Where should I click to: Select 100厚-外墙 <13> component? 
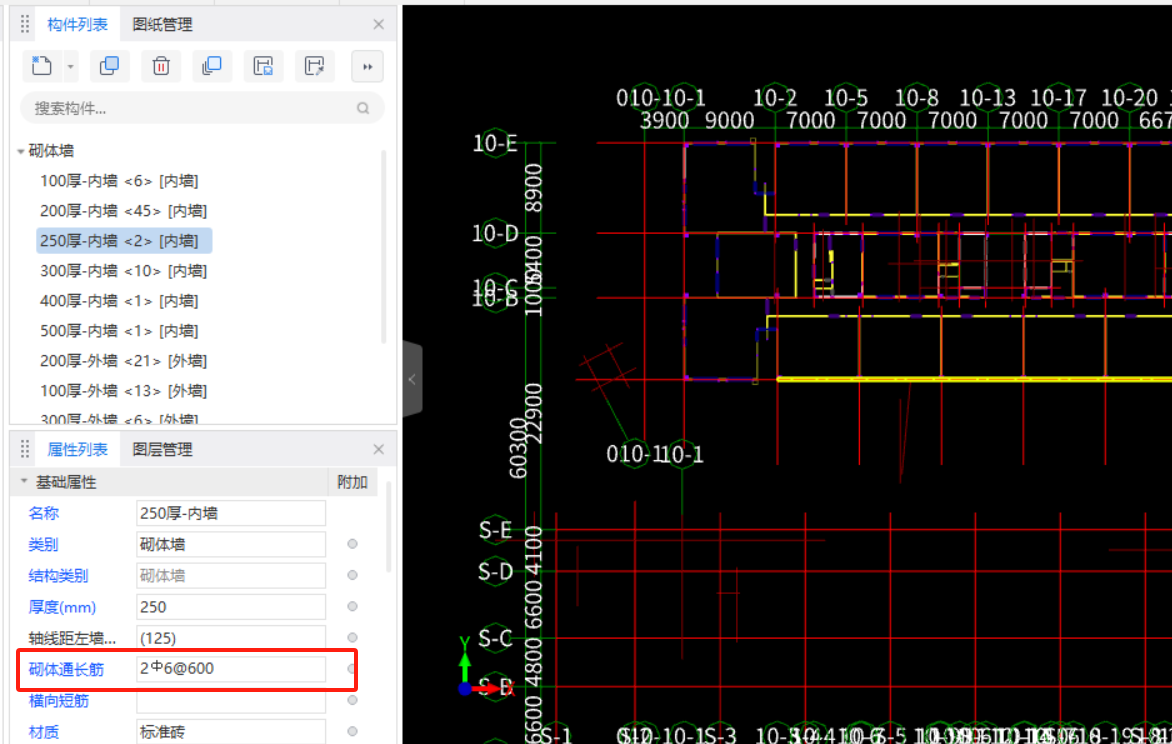coord(123,390)
